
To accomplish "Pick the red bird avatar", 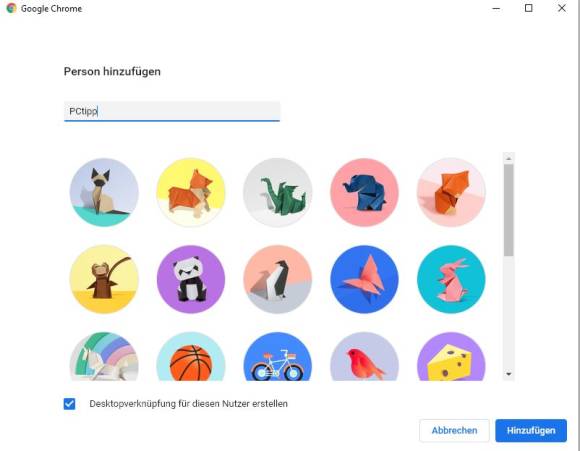I will click(x=364, y=357).
